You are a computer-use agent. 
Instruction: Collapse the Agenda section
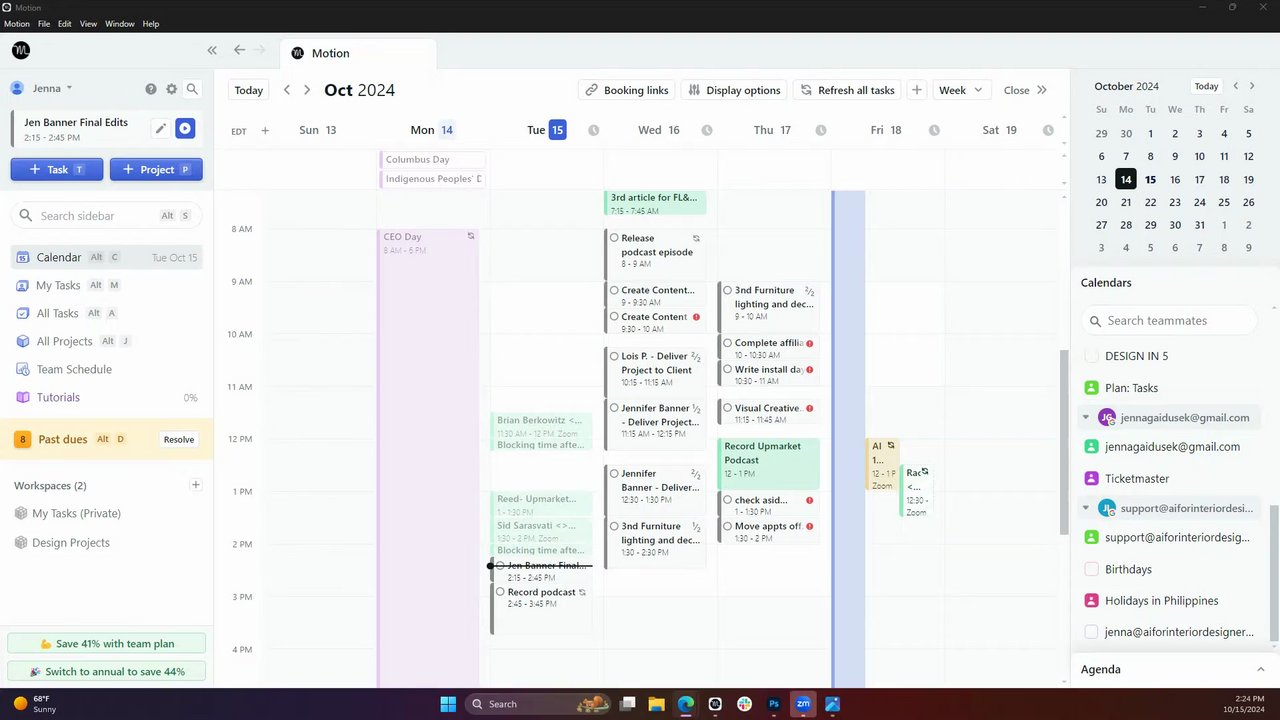pyautogui.click(x=1260, y=669)
